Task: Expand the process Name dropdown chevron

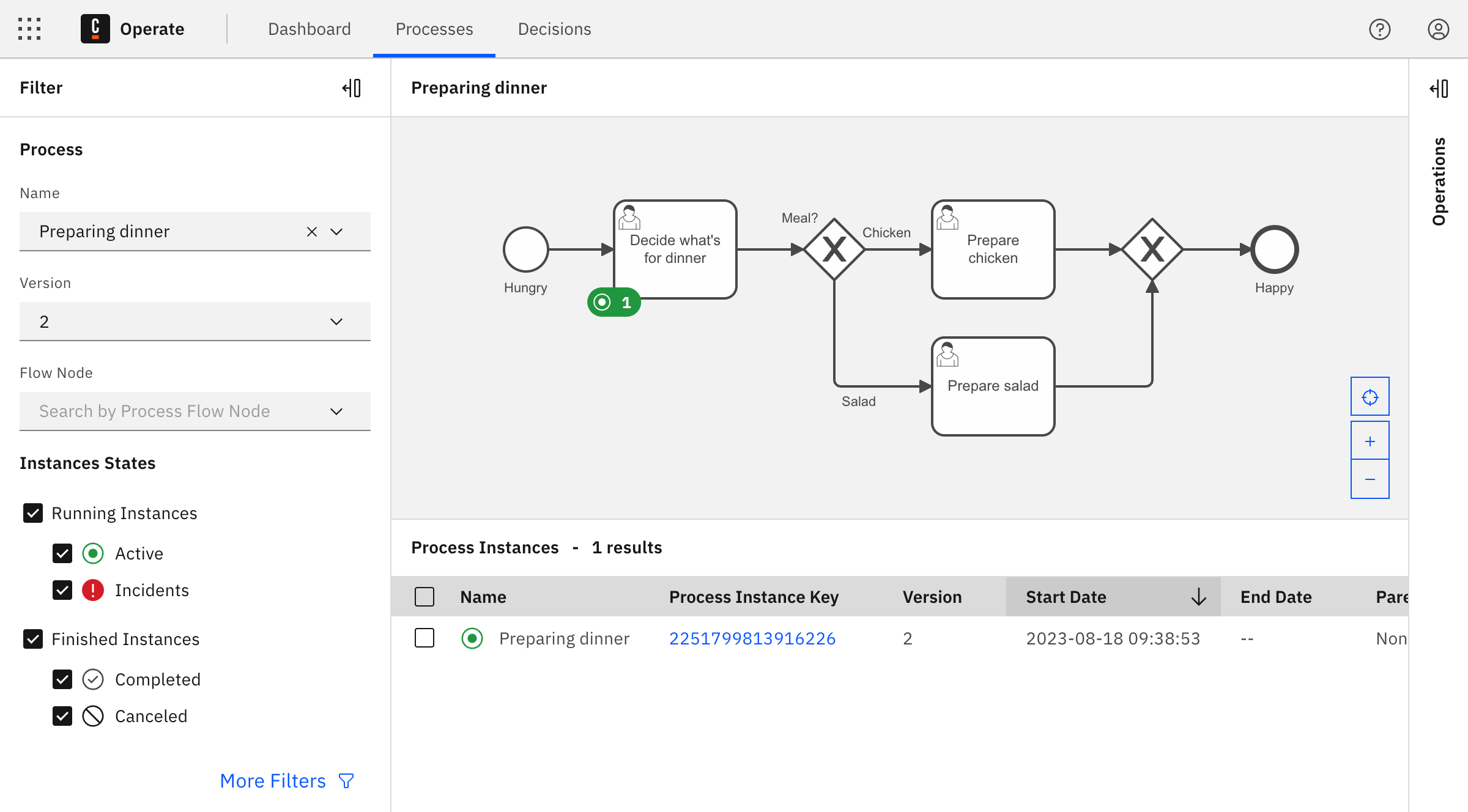Action: point(335,231)
